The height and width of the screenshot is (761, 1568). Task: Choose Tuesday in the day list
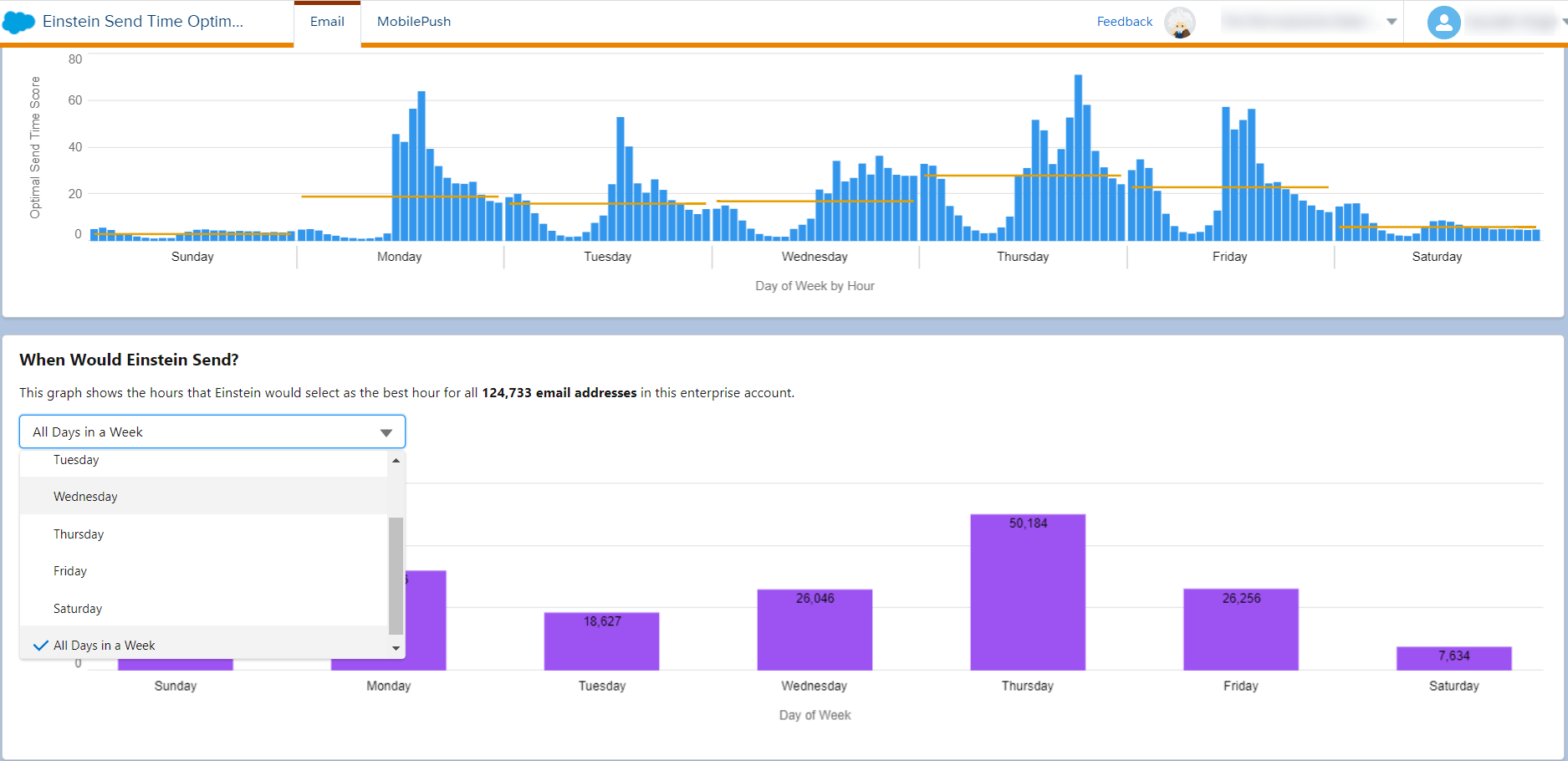click(x=204, y=461)
